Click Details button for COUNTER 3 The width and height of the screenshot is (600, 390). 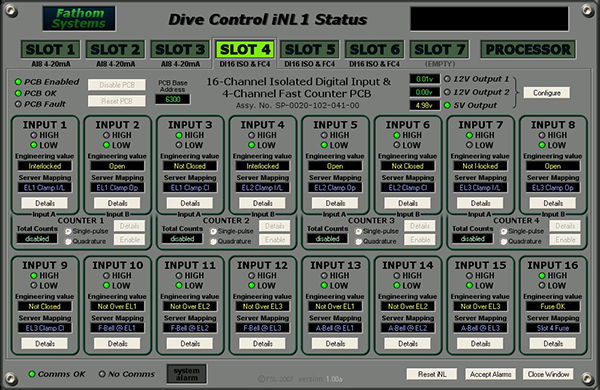[x=420, y=226]
